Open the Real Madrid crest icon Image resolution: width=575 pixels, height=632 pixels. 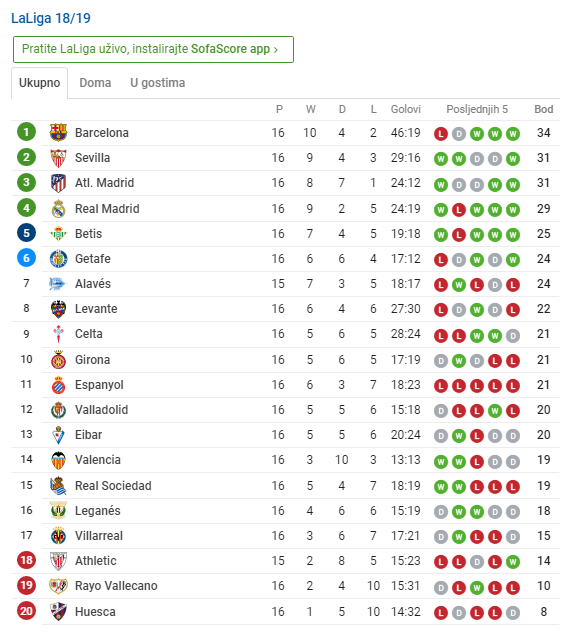pyautogui.click(x=58, y=209)
